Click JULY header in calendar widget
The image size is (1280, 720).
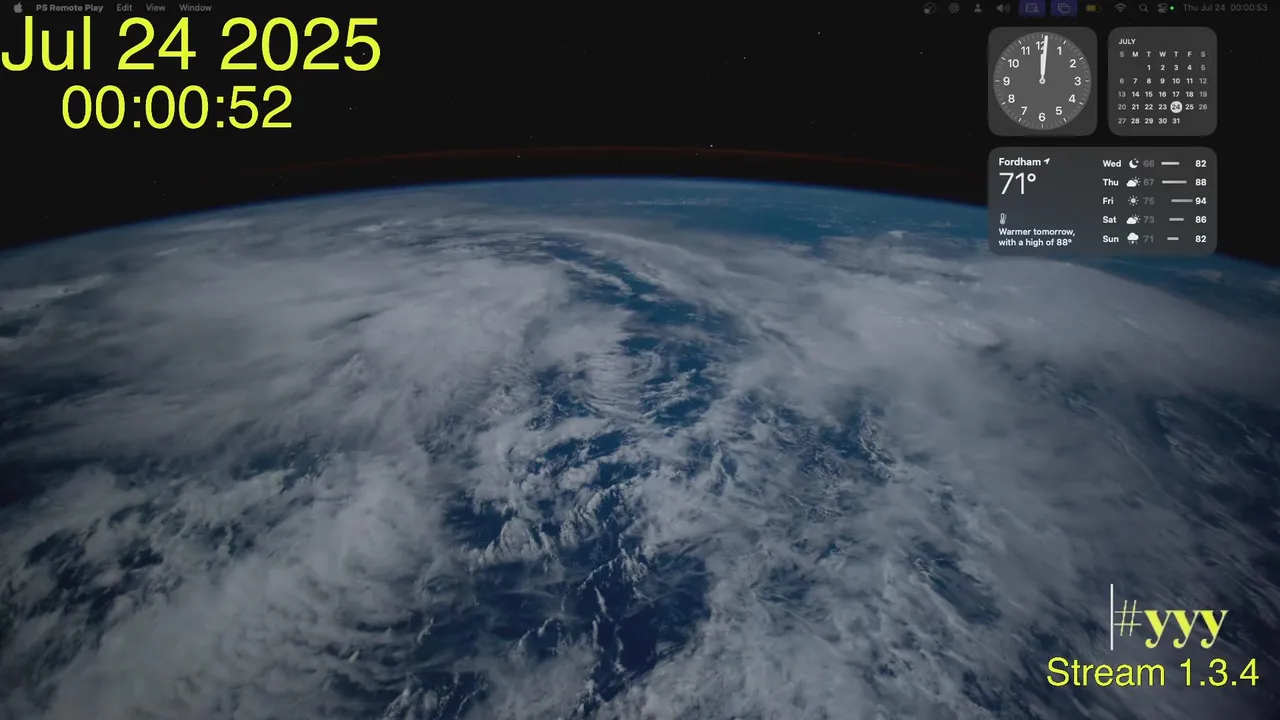coord(1129,42)
